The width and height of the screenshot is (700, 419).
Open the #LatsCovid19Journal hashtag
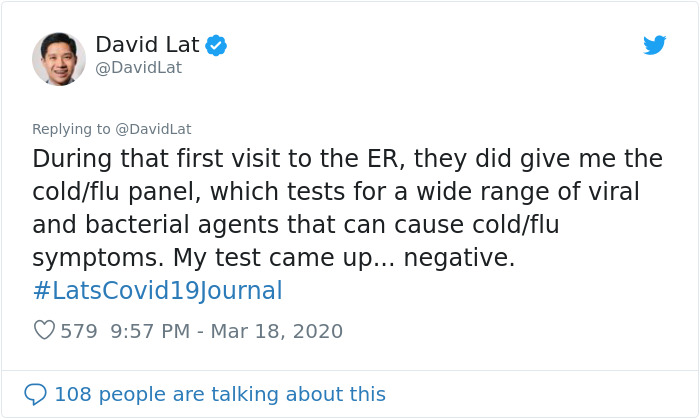coord(157,291)
